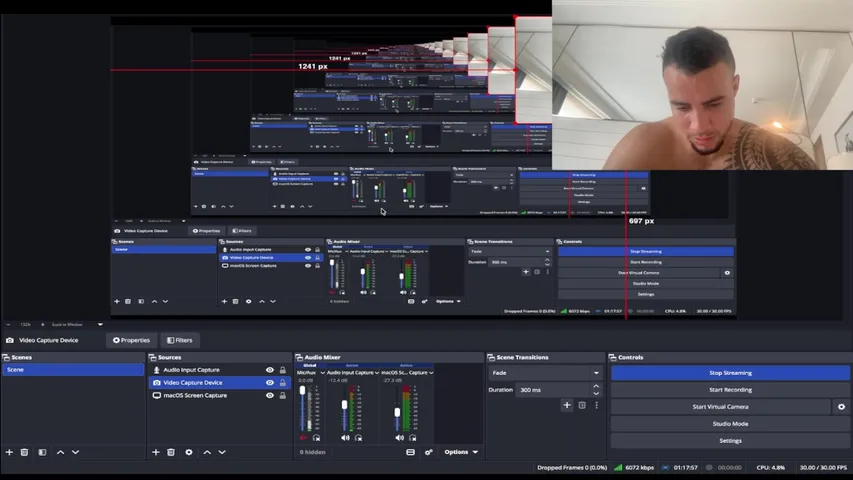Remove the selected scene with trash icon
This screenshot has height=480, width=853.
(x=24, y=452)
